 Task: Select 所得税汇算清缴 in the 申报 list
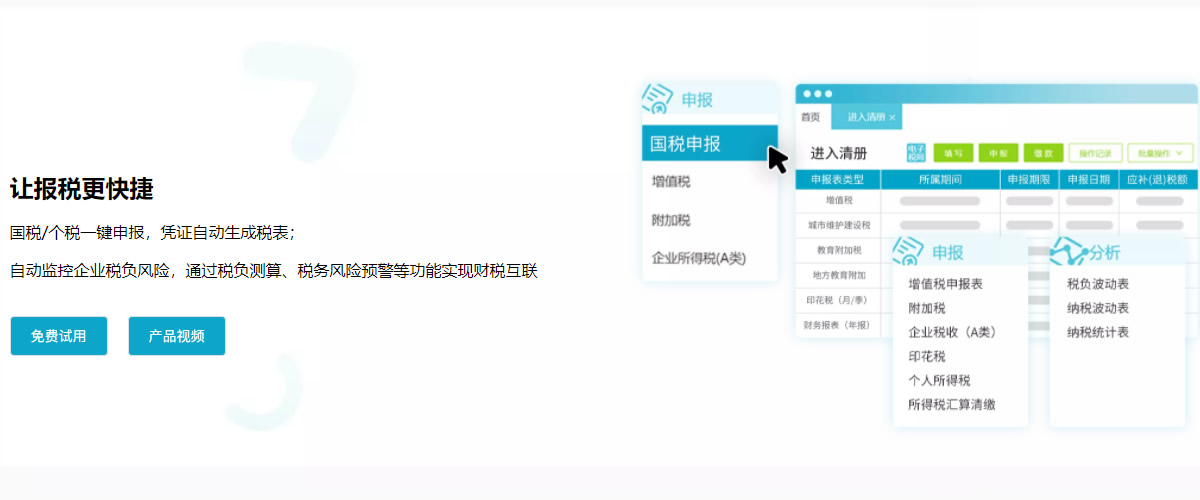(951, 405)
